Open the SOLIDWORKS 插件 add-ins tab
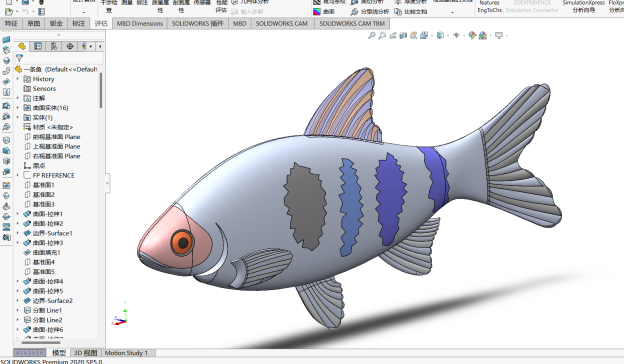The image size is (624, 364). (x=198, y=23)
